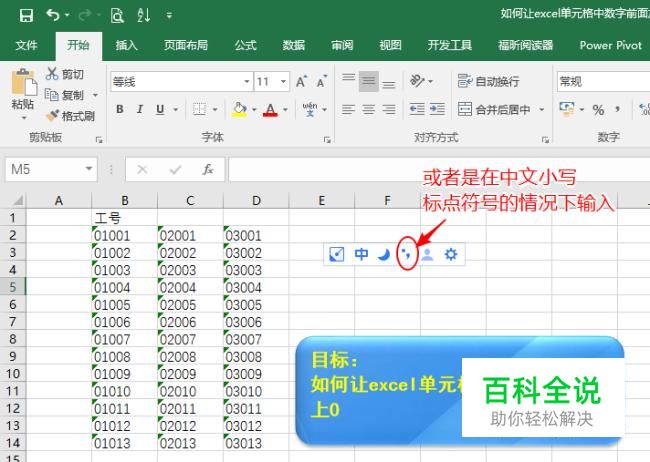Click the text Orientation icon
650x462 pixels.
tap(417, 81)
